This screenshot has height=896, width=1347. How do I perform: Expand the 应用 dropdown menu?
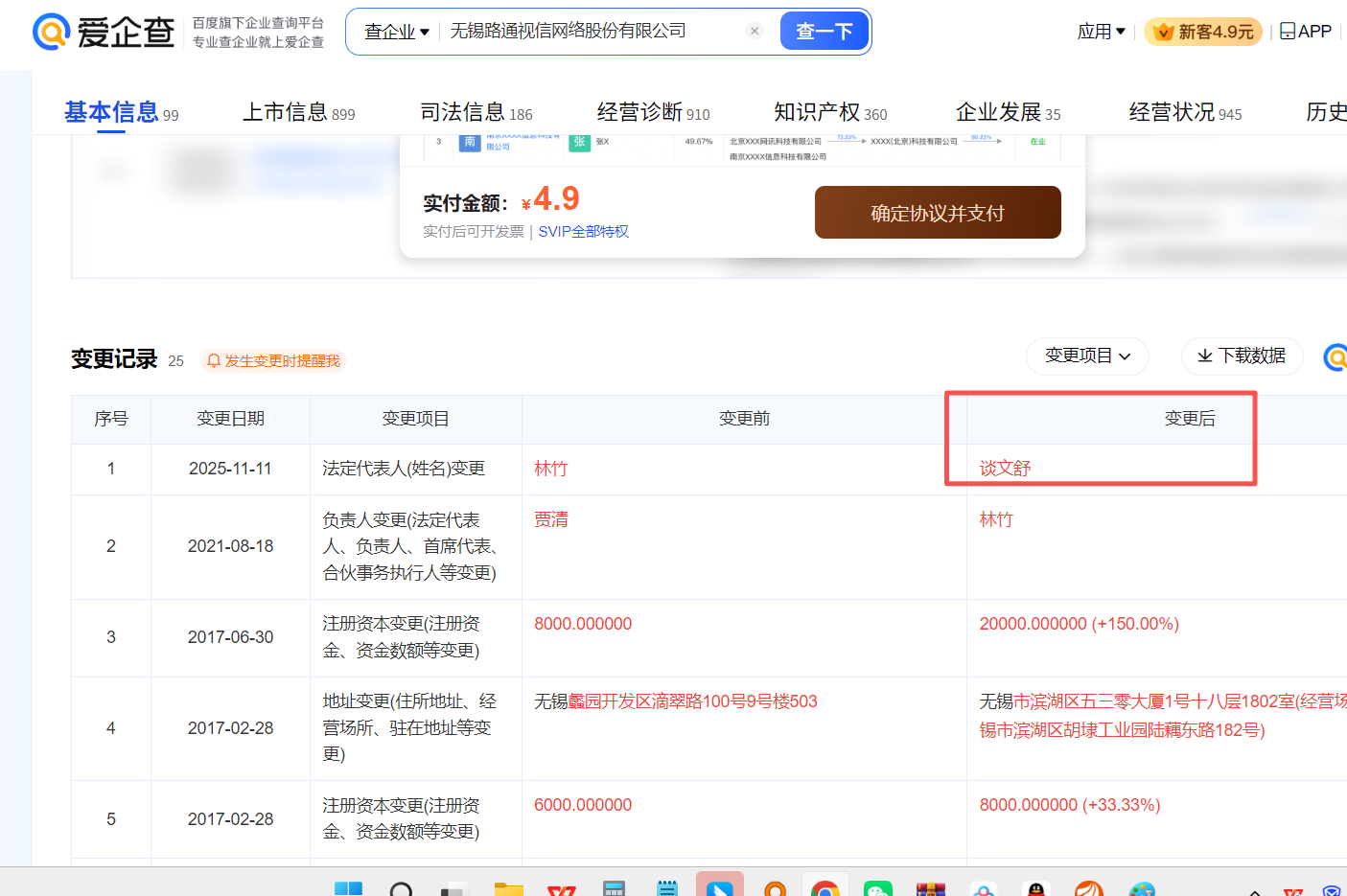1101,32
